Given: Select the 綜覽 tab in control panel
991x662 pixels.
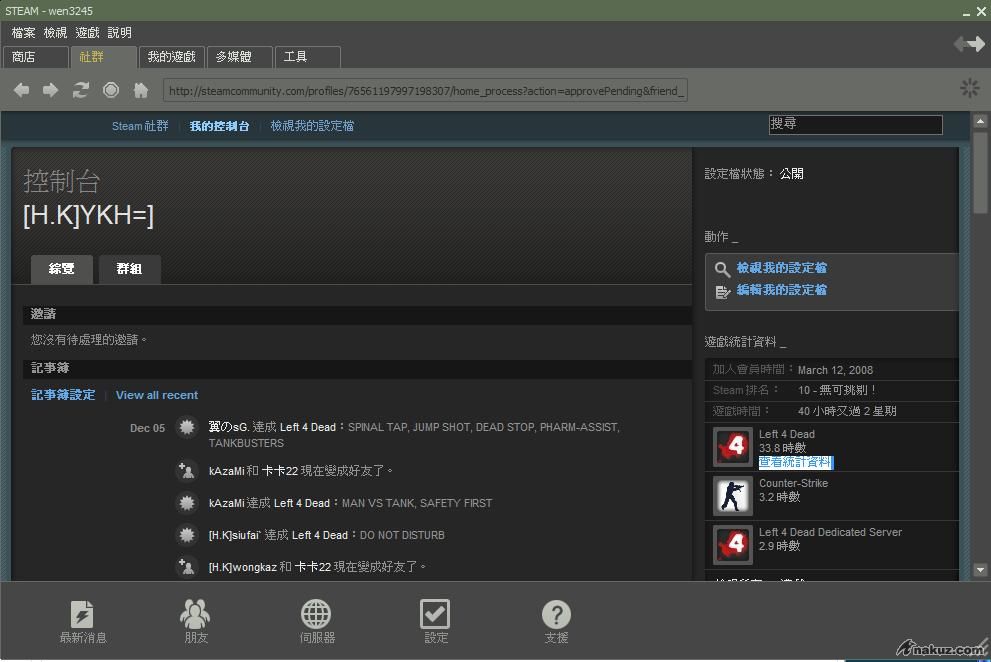Looking at the screenshot, I should (x=62, y=269).
